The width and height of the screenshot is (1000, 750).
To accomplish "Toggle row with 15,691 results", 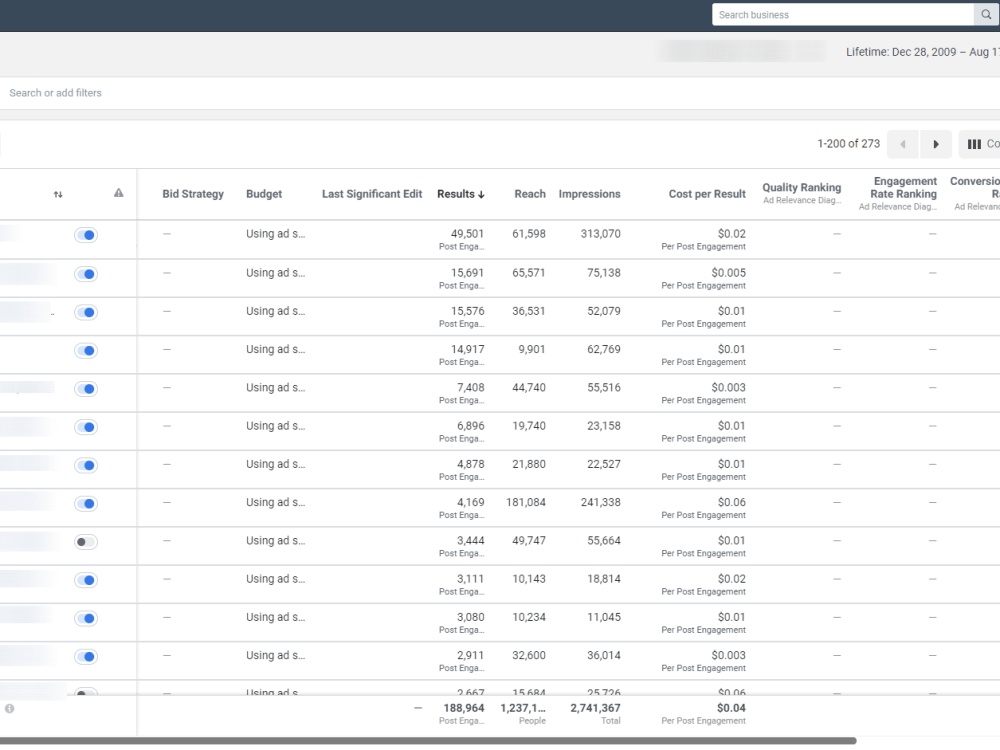I will click(85, 274).
